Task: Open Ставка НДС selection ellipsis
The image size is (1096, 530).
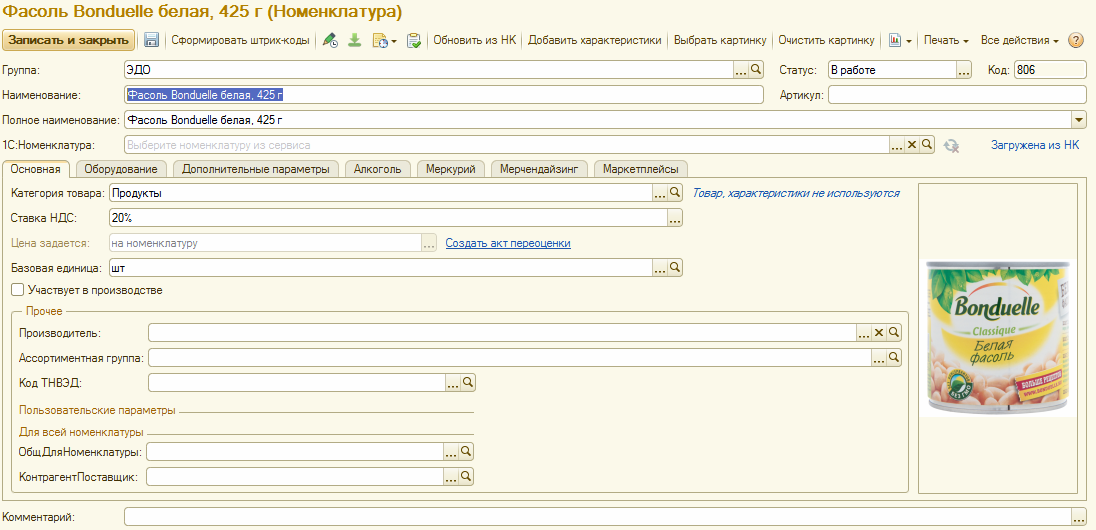Action: 675,218
